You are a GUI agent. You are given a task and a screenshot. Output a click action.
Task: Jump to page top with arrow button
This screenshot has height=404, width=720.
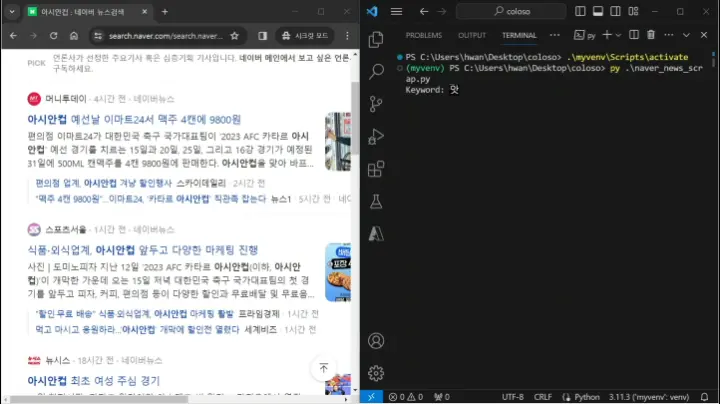[324, 368]
